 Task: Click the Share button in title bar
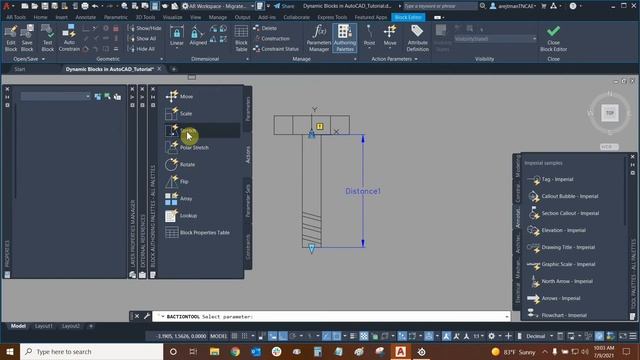[x=284, y=6]
